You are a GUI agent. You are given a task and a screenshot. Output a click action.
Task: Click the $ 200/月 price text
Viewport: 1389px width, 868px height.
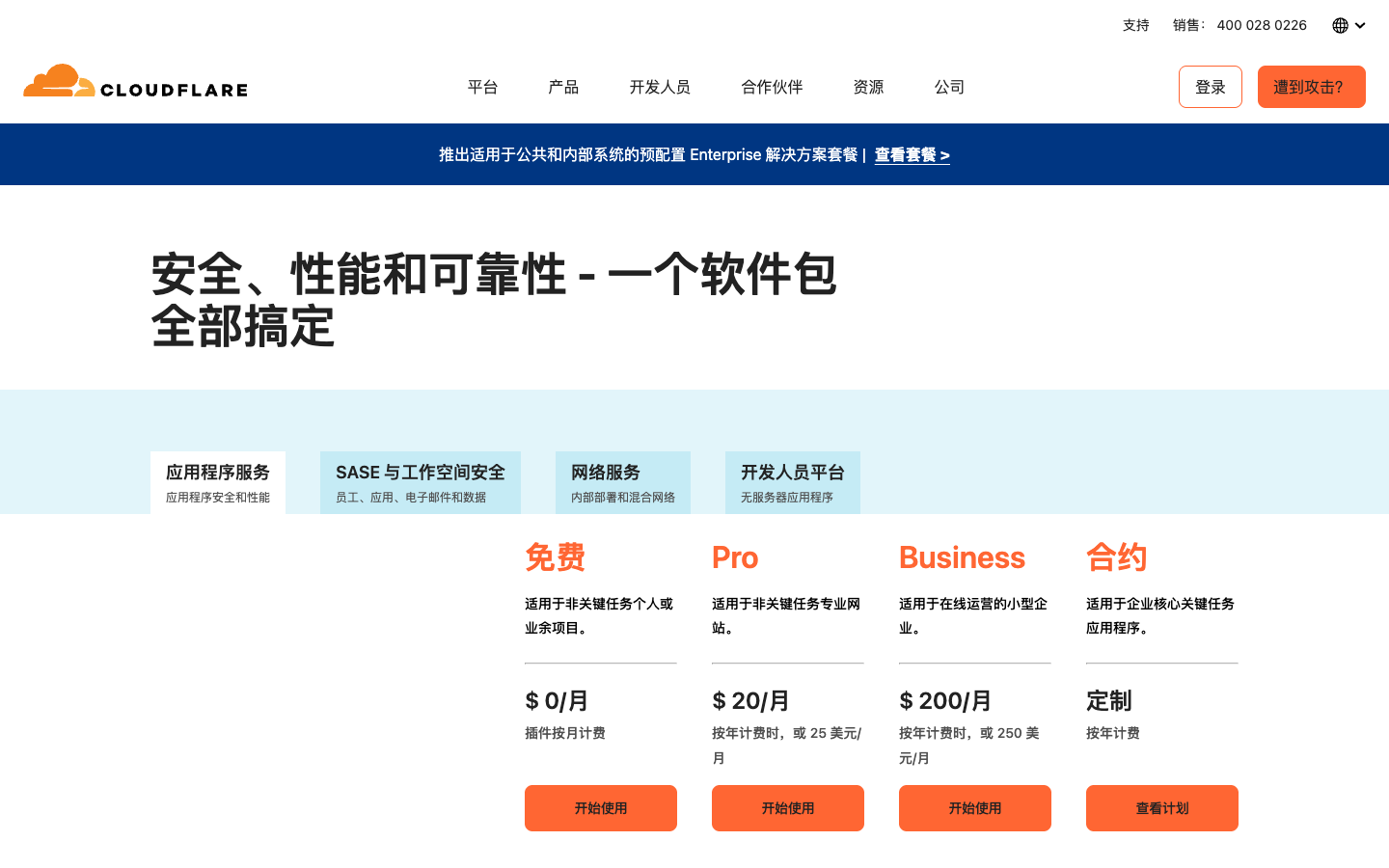click(945, 700)
